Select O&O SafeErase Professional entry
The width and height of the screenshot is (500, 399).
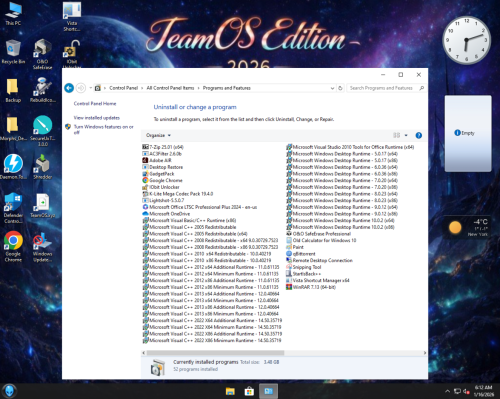[x=319, y=234]
